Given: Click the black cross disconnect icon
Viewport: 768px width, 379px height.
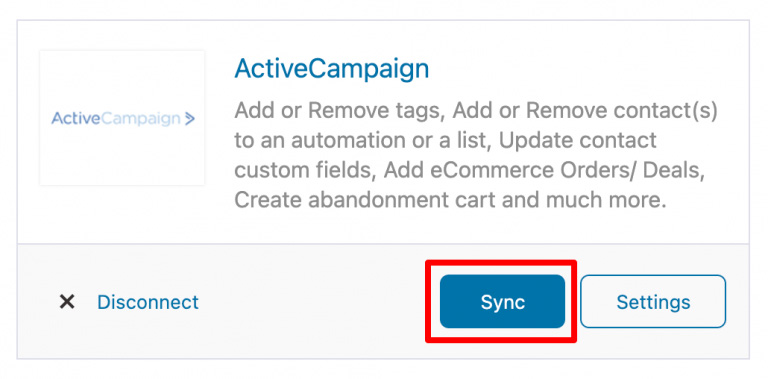Looking at the screenshot, I should point(67,302).
